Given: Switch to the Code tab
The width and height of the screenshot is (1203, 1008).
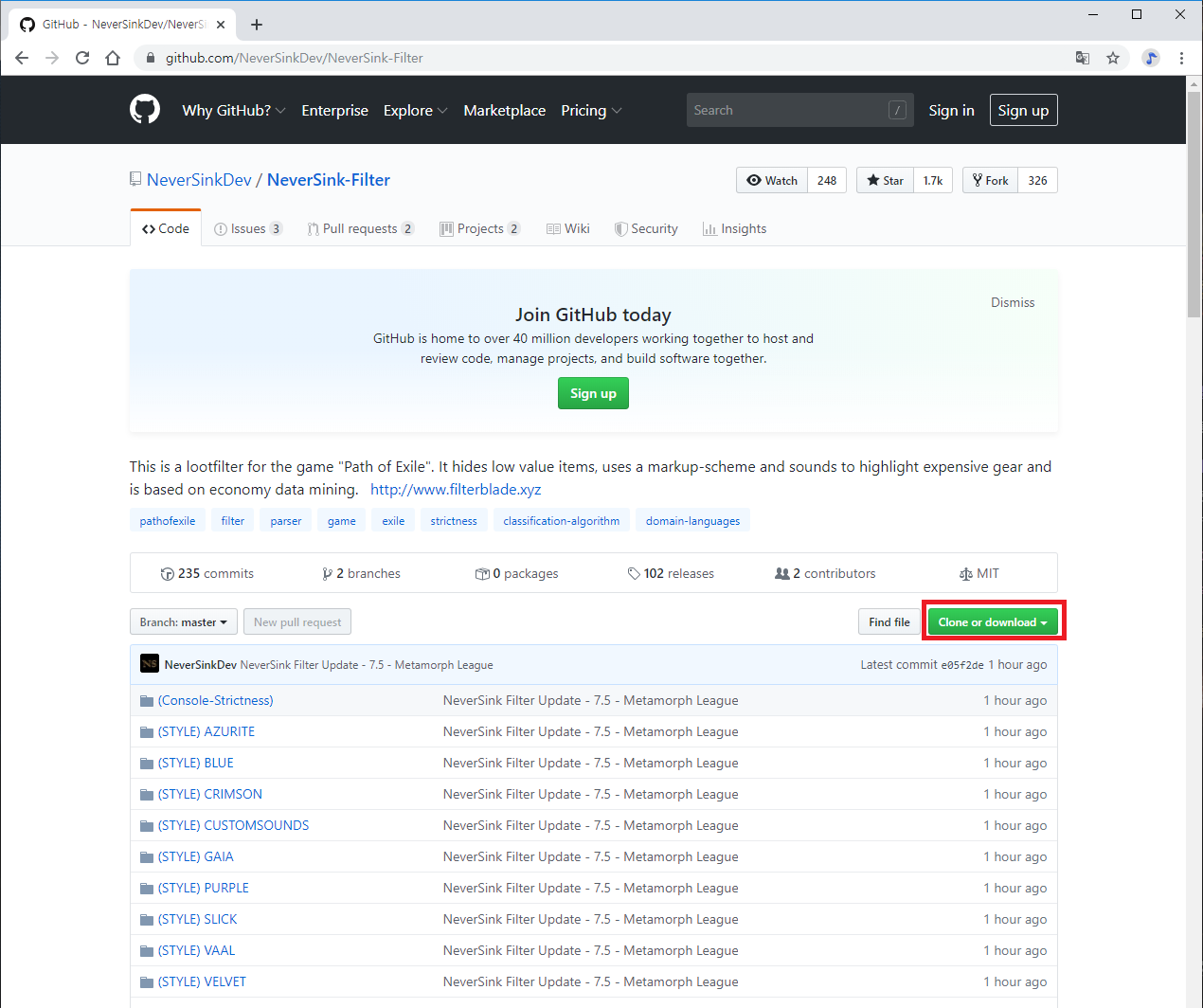Looking at the screenshot, I should pos(166,228).
